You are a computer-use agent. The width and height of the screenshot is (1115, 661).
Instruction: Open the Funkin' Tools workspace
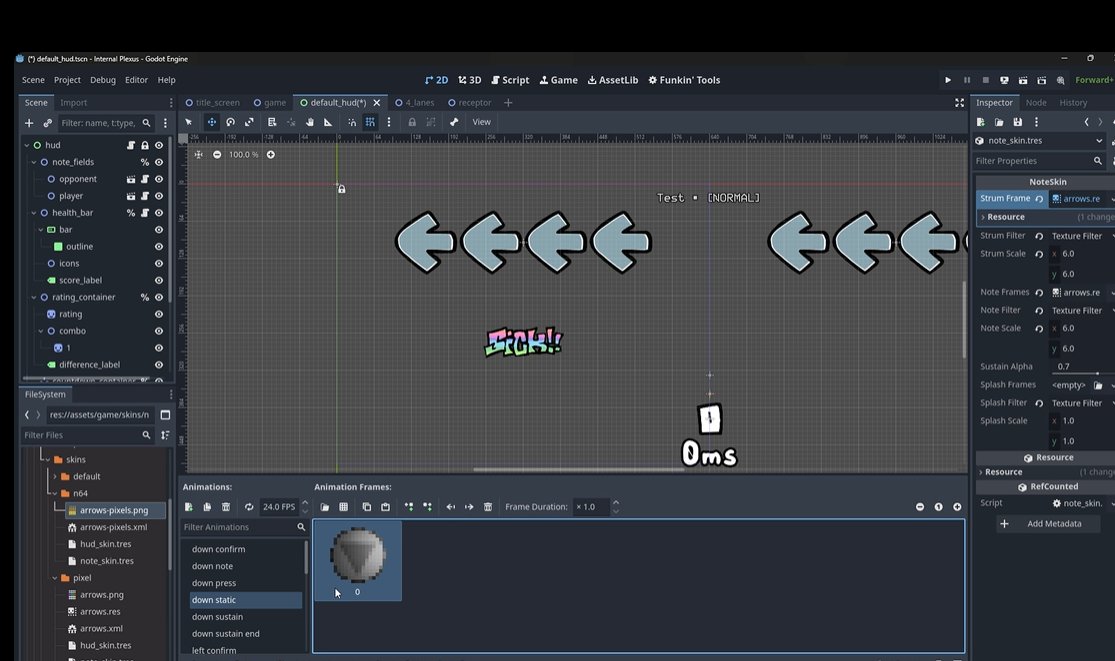[684, 80]
